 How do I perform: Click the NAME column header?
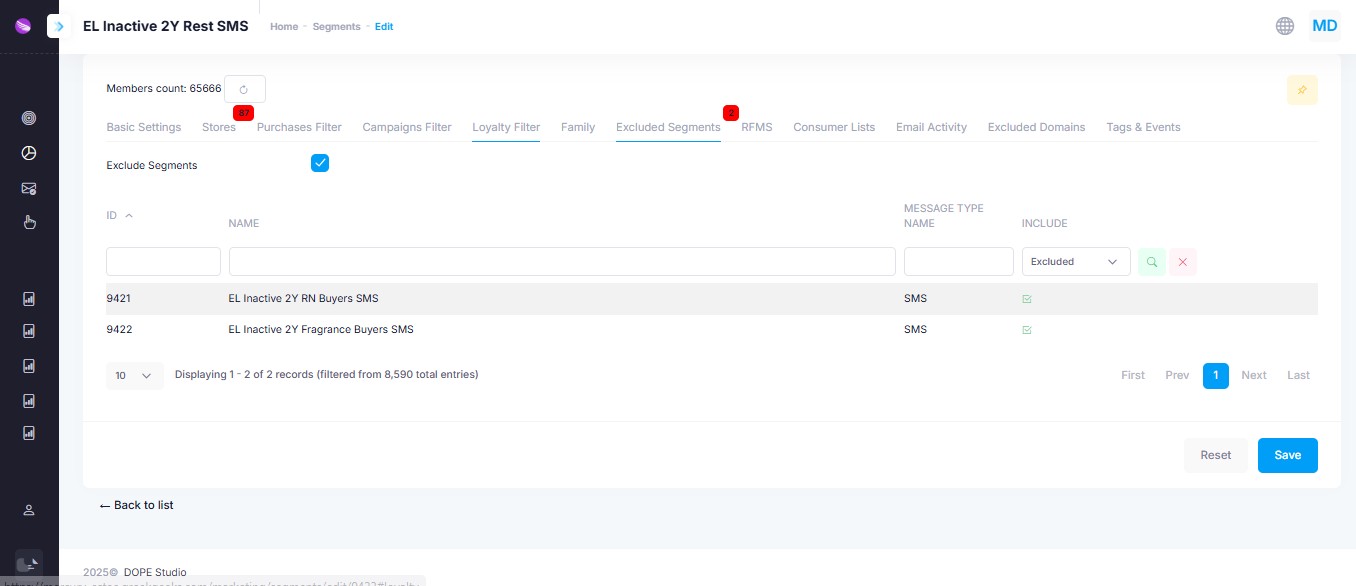(244, 223)
